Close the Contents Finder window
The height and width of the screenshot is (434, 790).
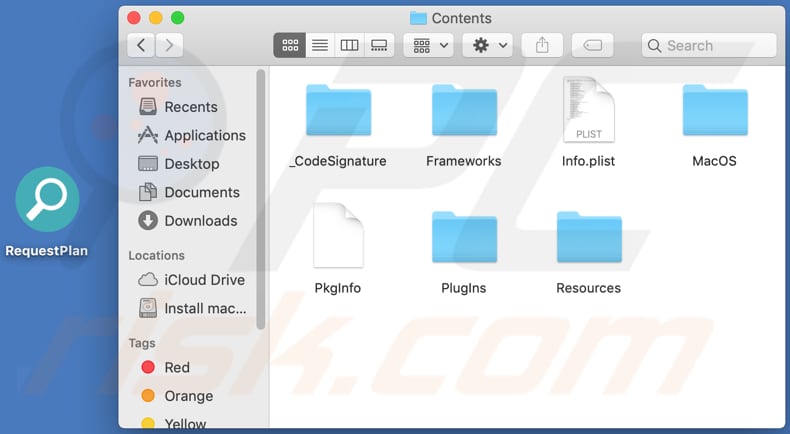134,18
